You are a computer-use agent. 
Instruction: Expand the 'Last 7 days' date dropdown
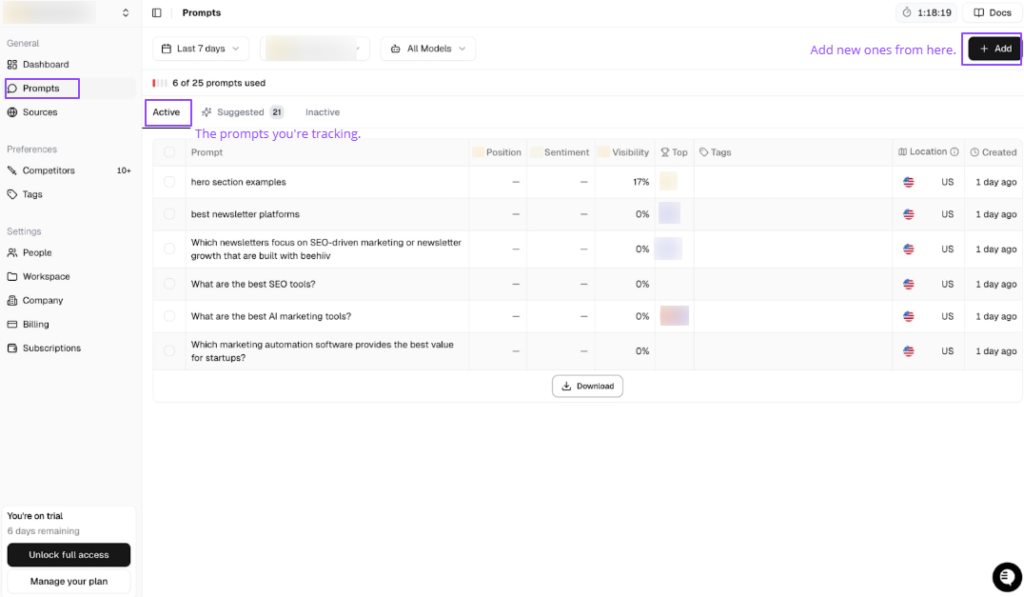(200, 49)
